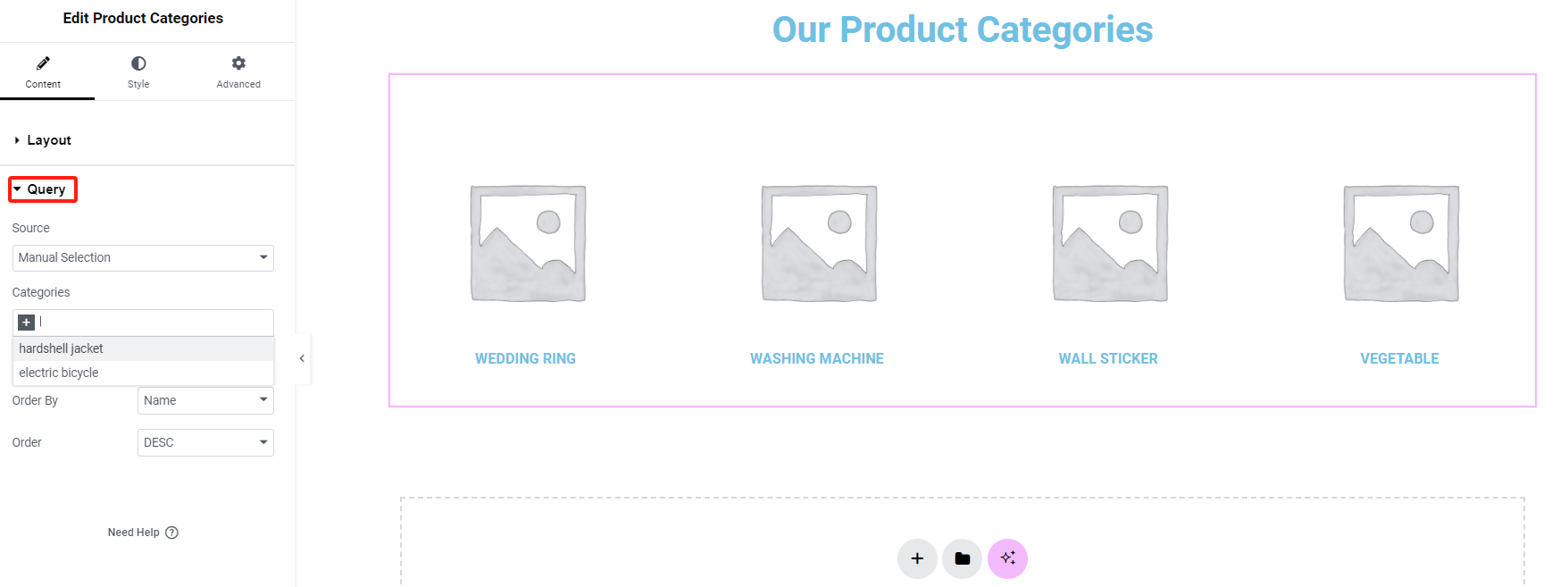Open the Source dropdown

click(143, 257)
